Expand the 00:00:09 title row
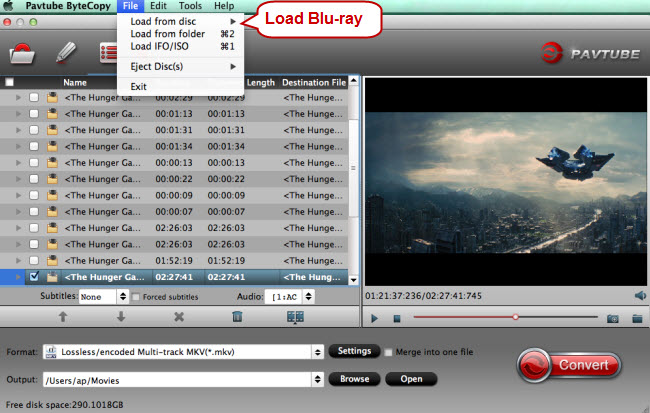Viewport: 650px width, 413px height. [x=18, y=195]
